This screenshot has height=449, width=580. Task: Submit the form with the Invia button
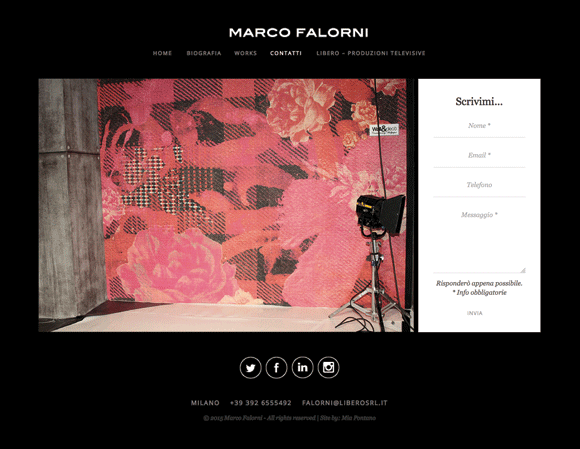[x=475, y=313]
